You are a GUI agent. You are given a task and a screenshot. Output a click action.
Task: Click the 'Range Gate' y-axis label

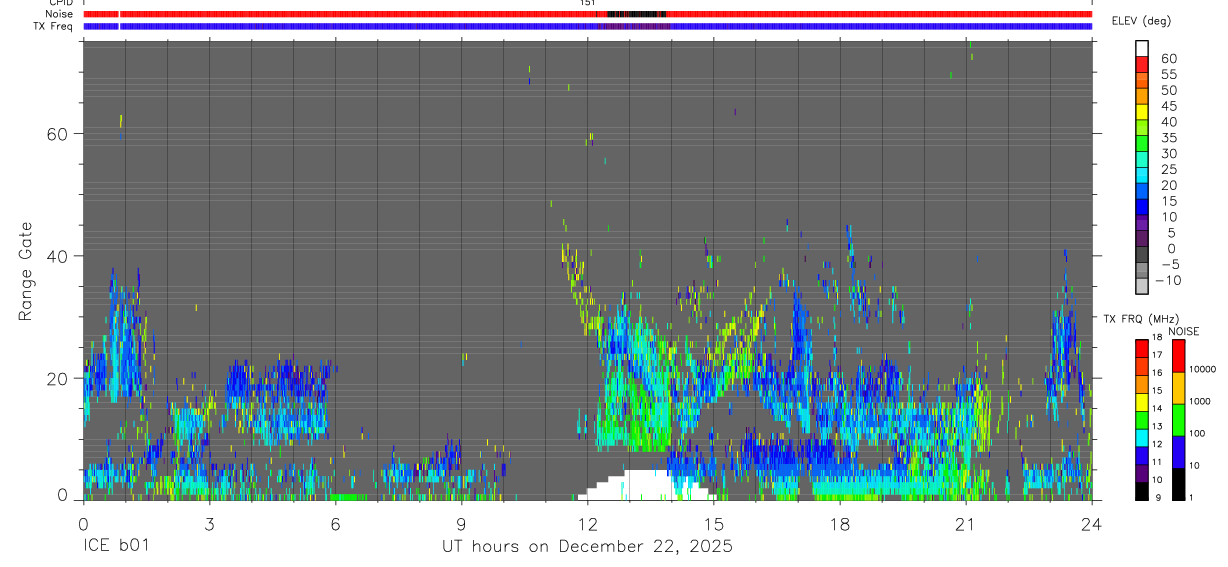click(25, 270)
